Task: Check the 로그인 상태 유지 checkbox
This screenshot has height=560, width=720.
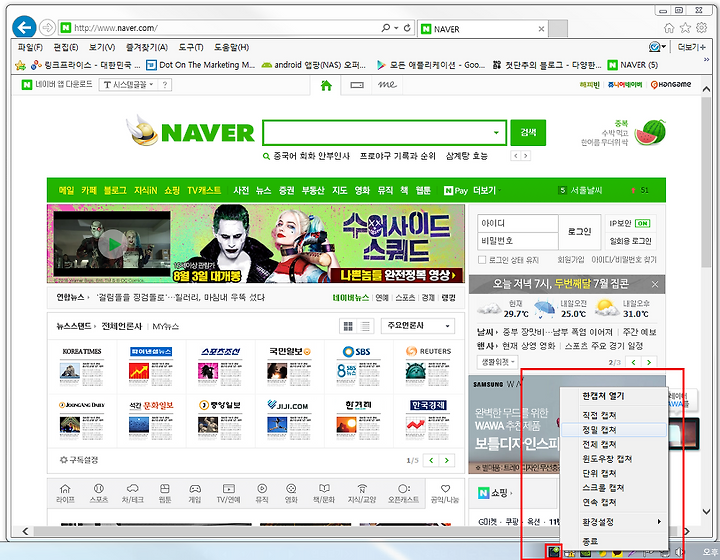Action: (x=482, y=260)
